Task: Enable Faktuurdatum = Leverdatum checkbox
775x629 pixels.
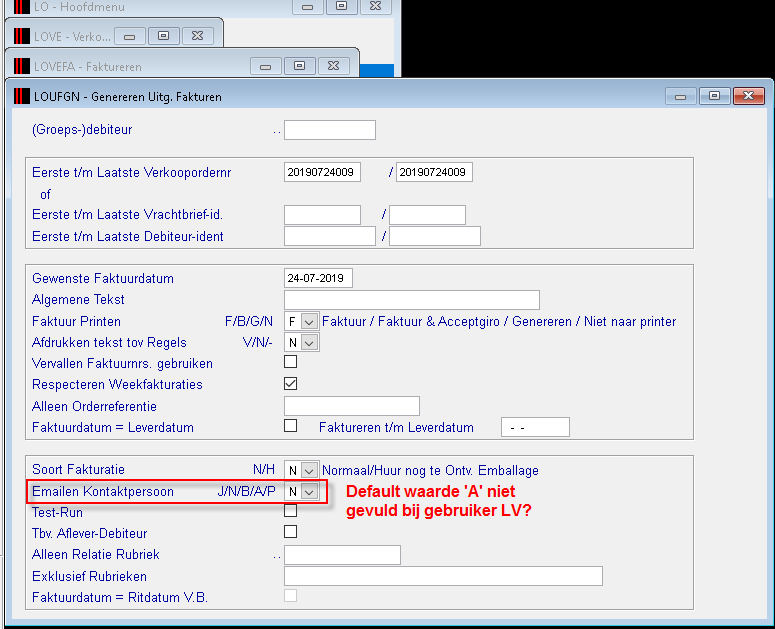Action: pos(291,425)
